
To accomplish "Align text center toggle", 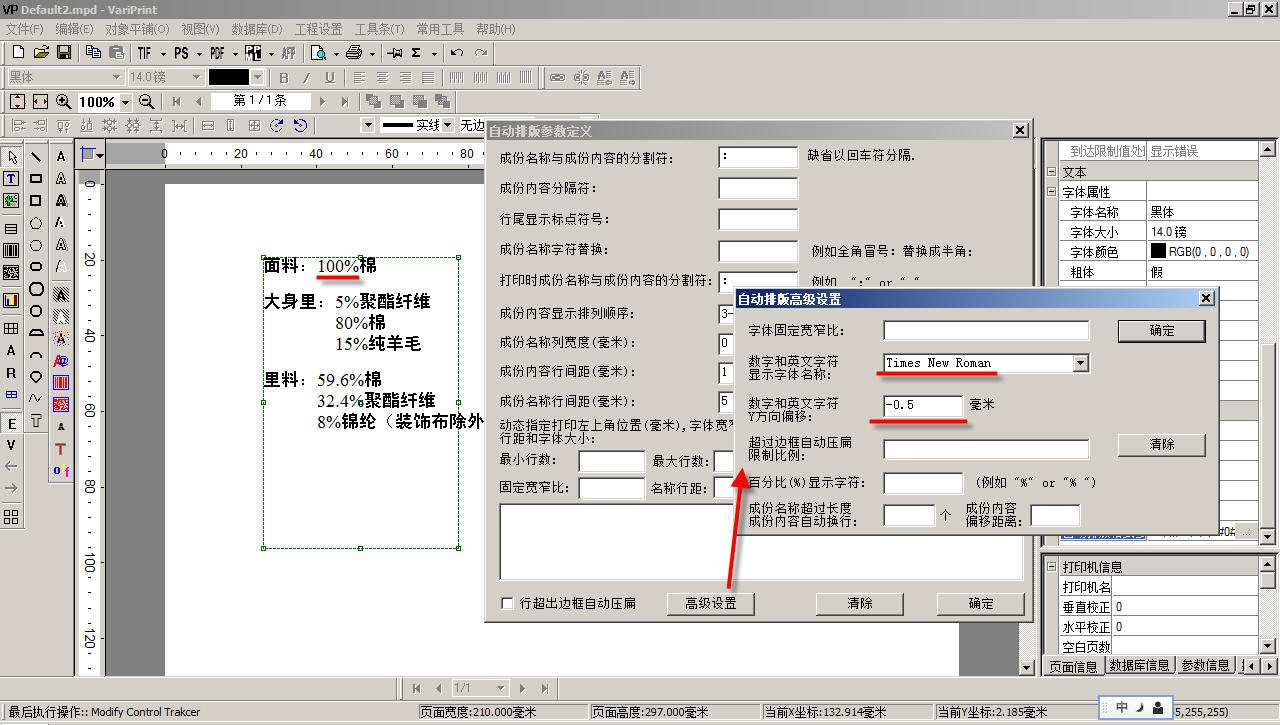I will pyautogui.click(x=381, y=77).
